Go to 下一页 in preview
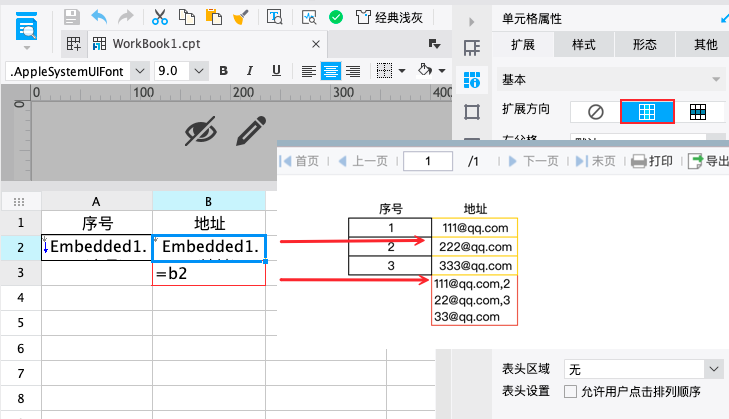729x419 pixels. tap(533, 161)
